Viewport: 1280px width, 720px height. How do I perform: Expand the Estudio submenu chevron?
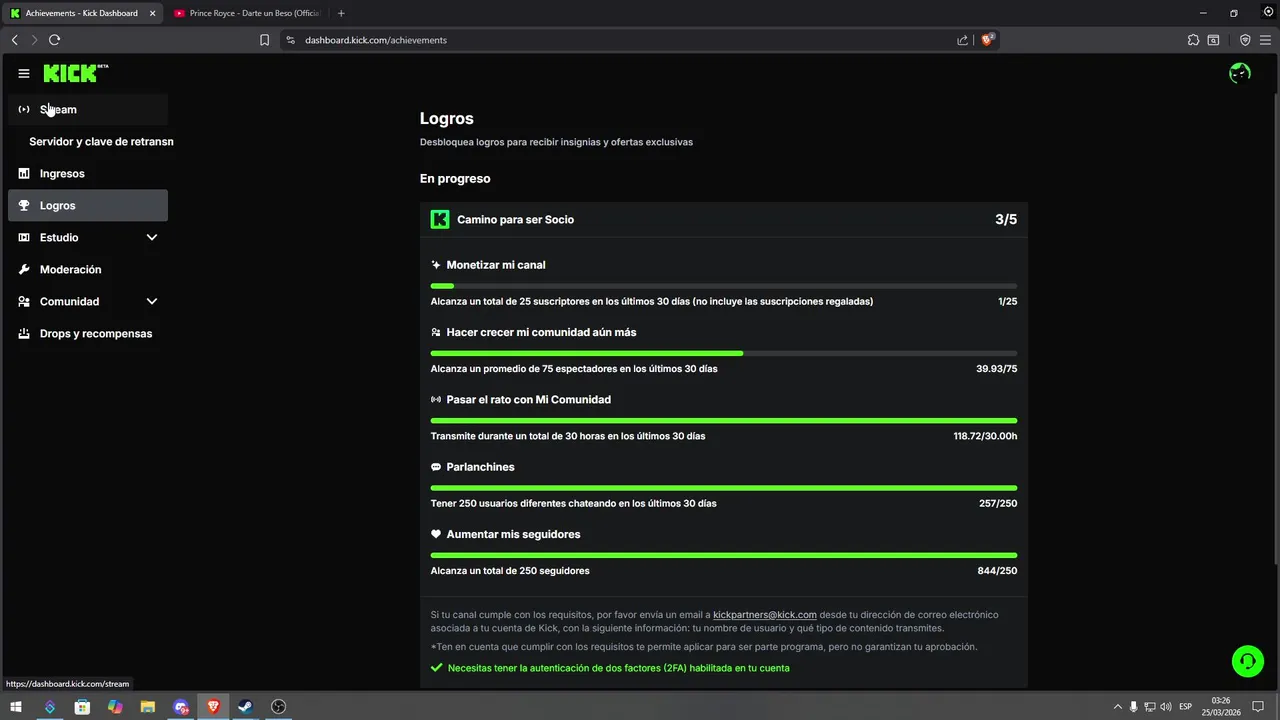pyautogui.click(x=152, y=237)
